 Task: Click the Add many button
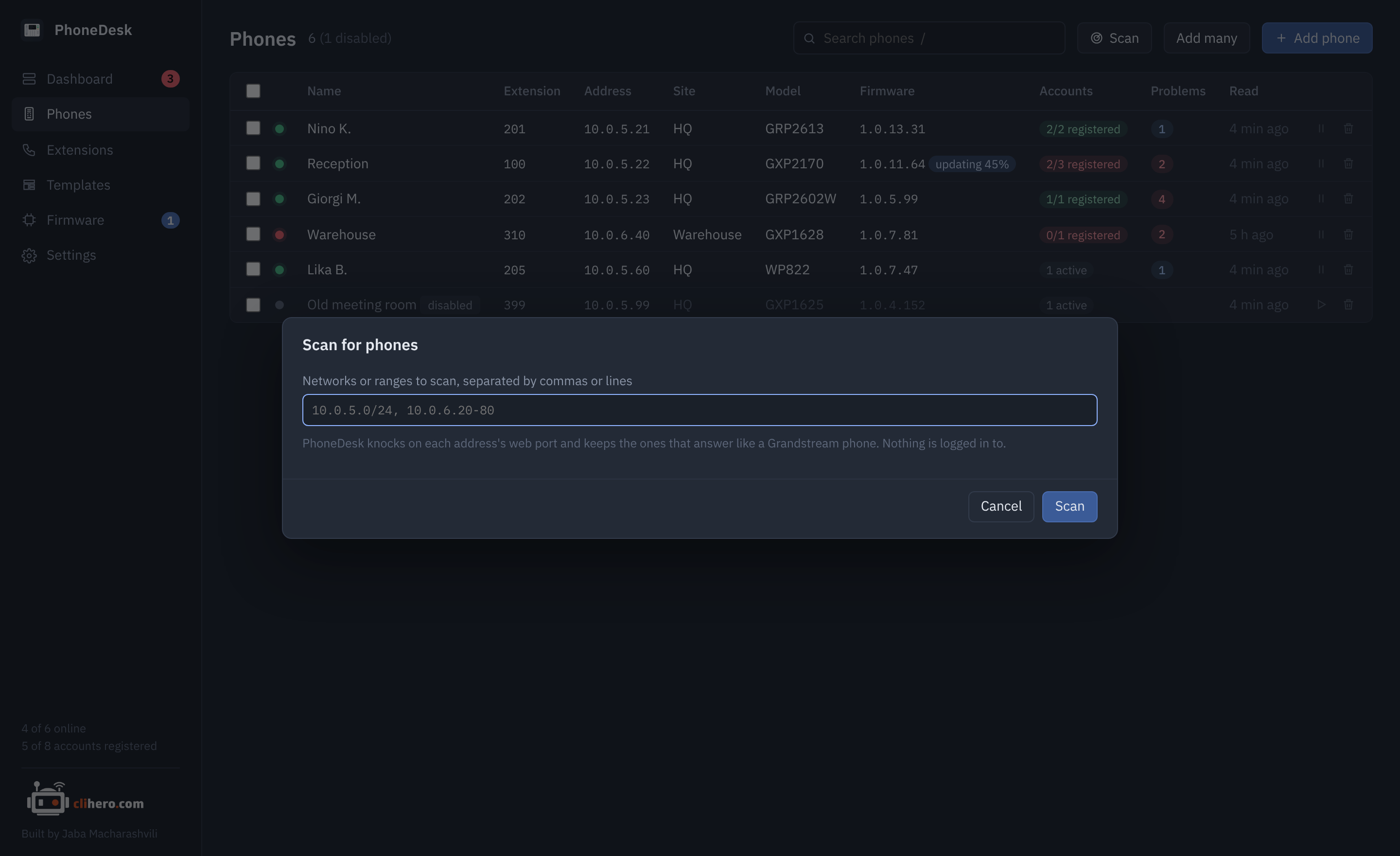click(1206, 38)
